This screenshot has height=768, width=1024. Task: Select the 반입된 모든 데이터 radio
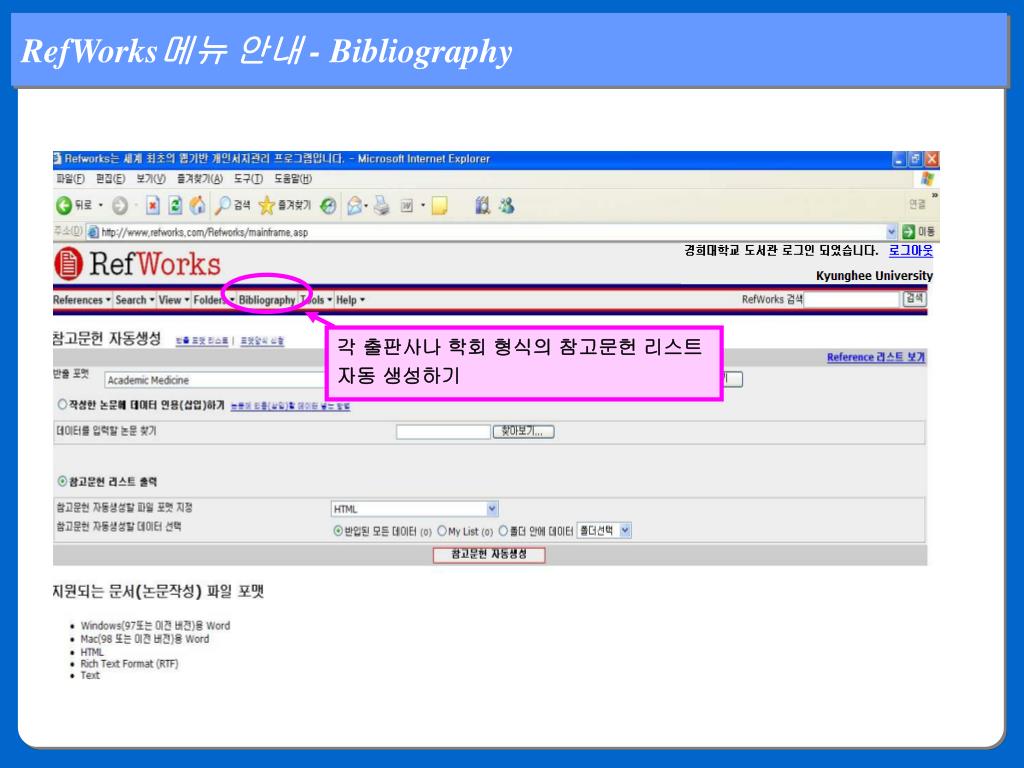click(338, 532)
